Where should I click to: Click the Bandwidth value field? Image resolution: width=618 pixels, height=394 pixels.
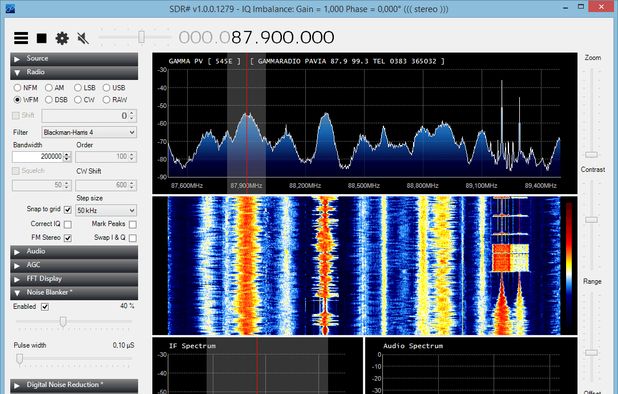click(37, 157)
